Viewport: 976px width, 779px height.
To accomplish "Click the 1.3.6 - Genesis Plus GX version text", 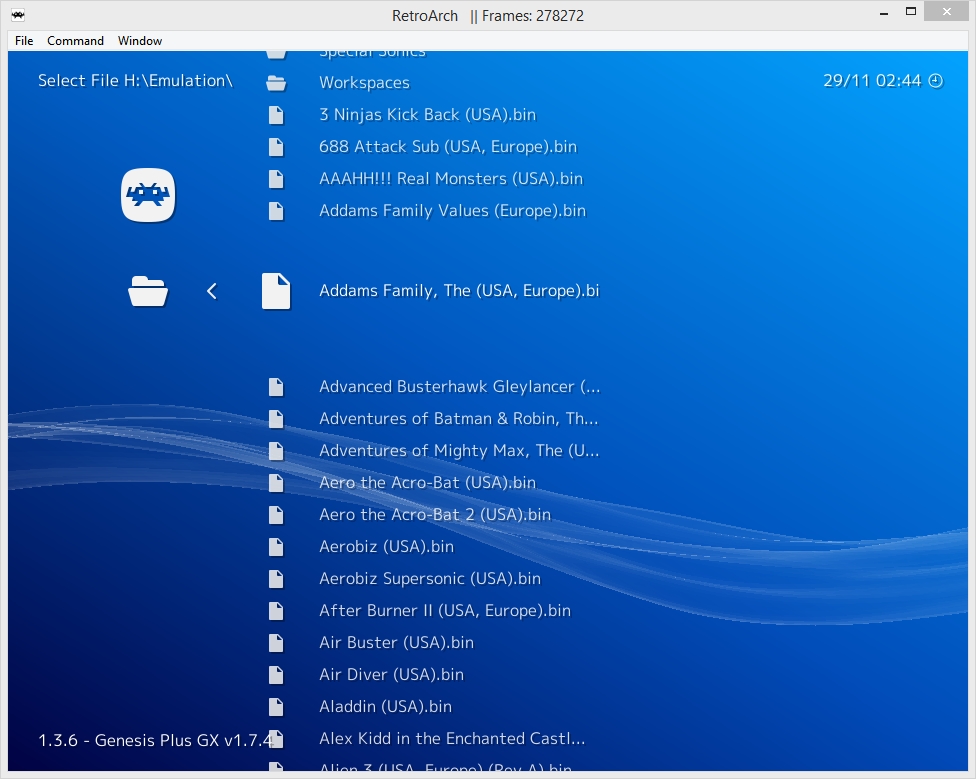I will click(x=156, y=740).
